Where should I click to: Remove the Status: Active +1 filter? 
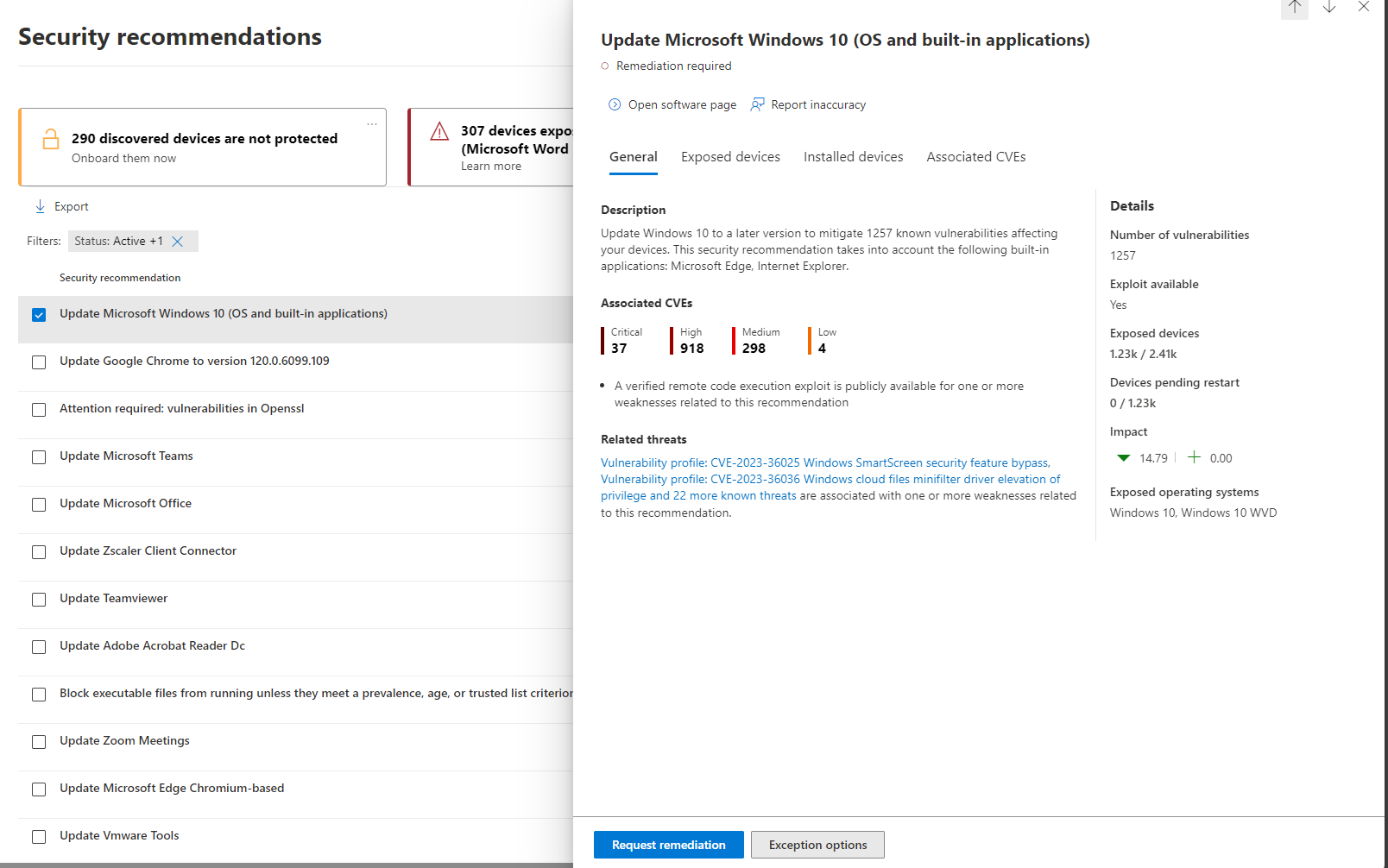178,242
